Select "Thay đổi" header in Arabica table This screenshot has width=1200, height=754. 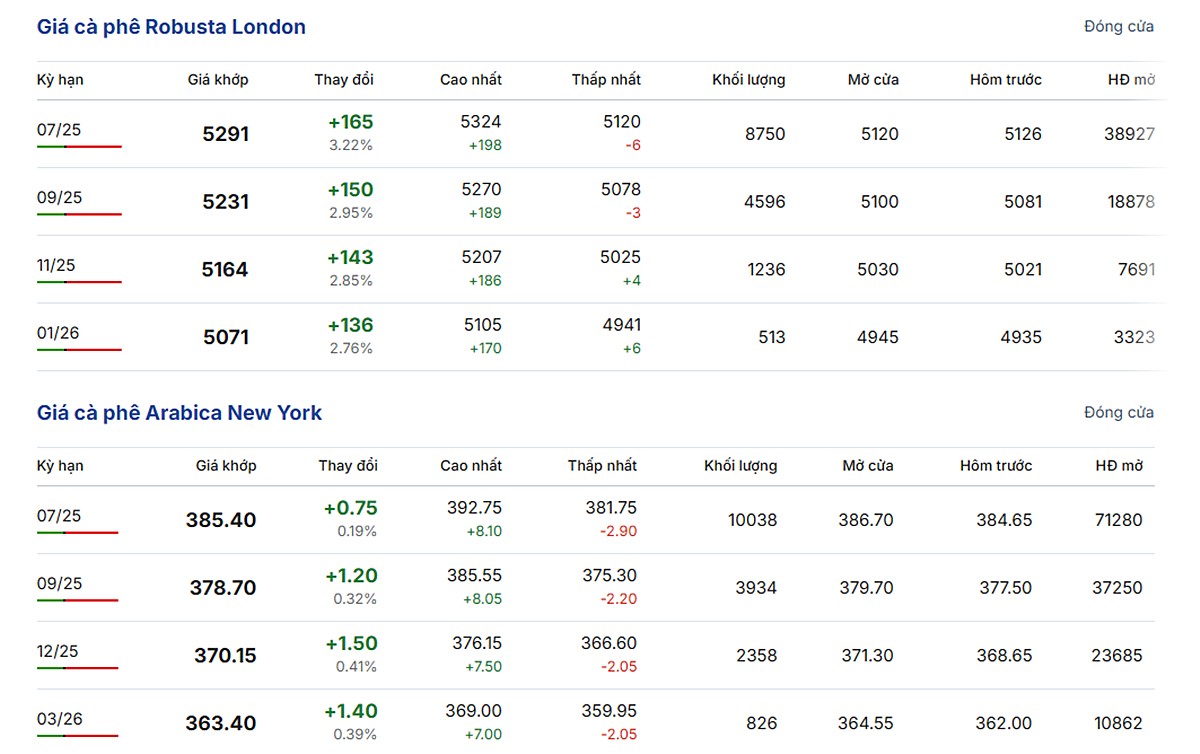point(348,466)
